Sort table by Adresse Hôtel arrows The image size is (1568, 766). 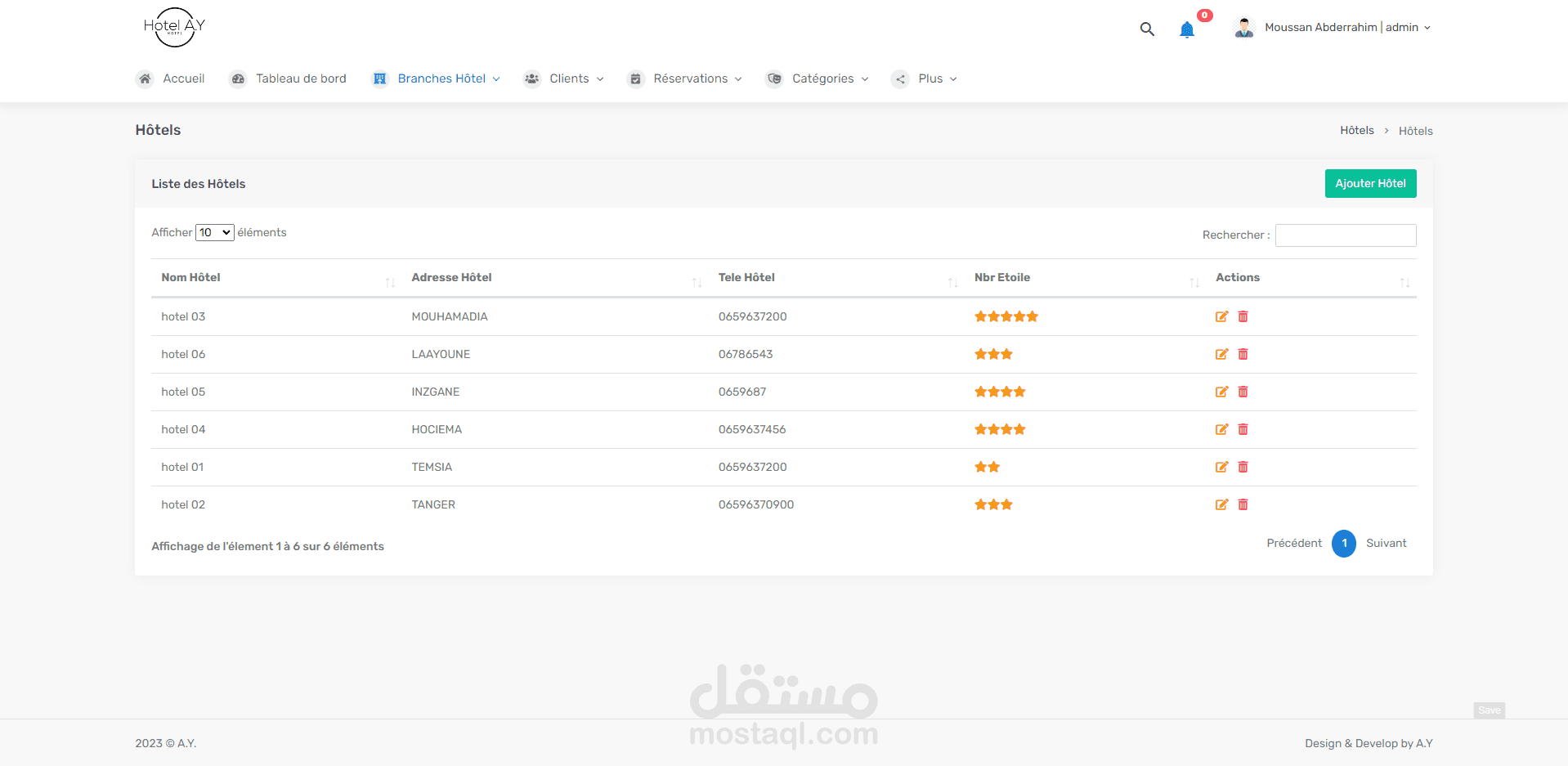[x=697, y=283]
